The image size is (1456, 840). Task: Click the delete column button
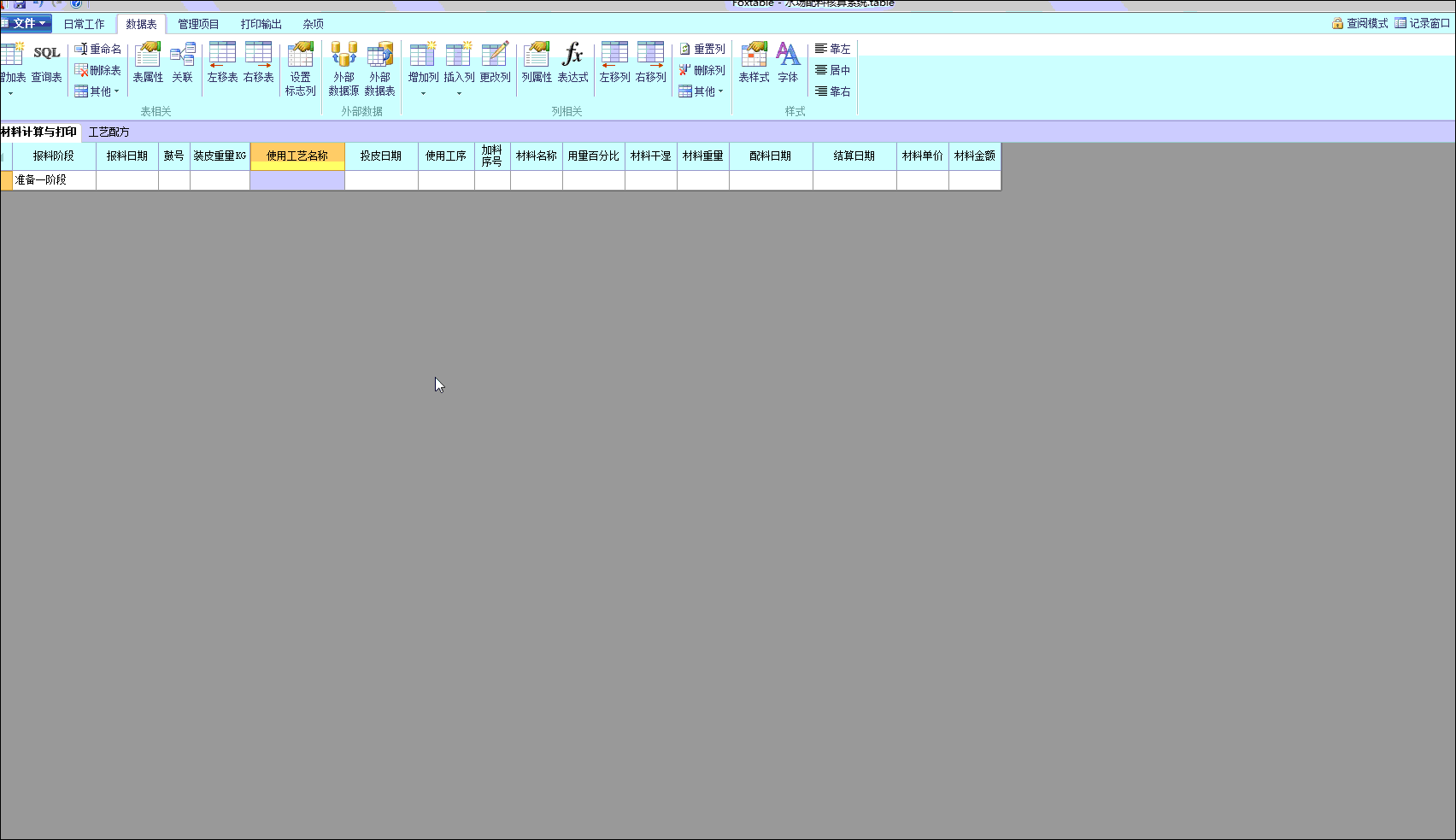click(x=702, y=70)
